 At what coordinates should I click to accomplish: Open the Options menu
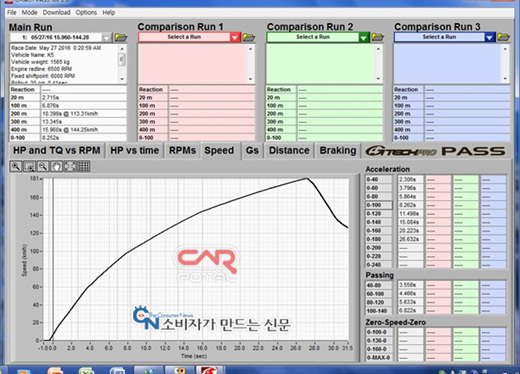86,12
